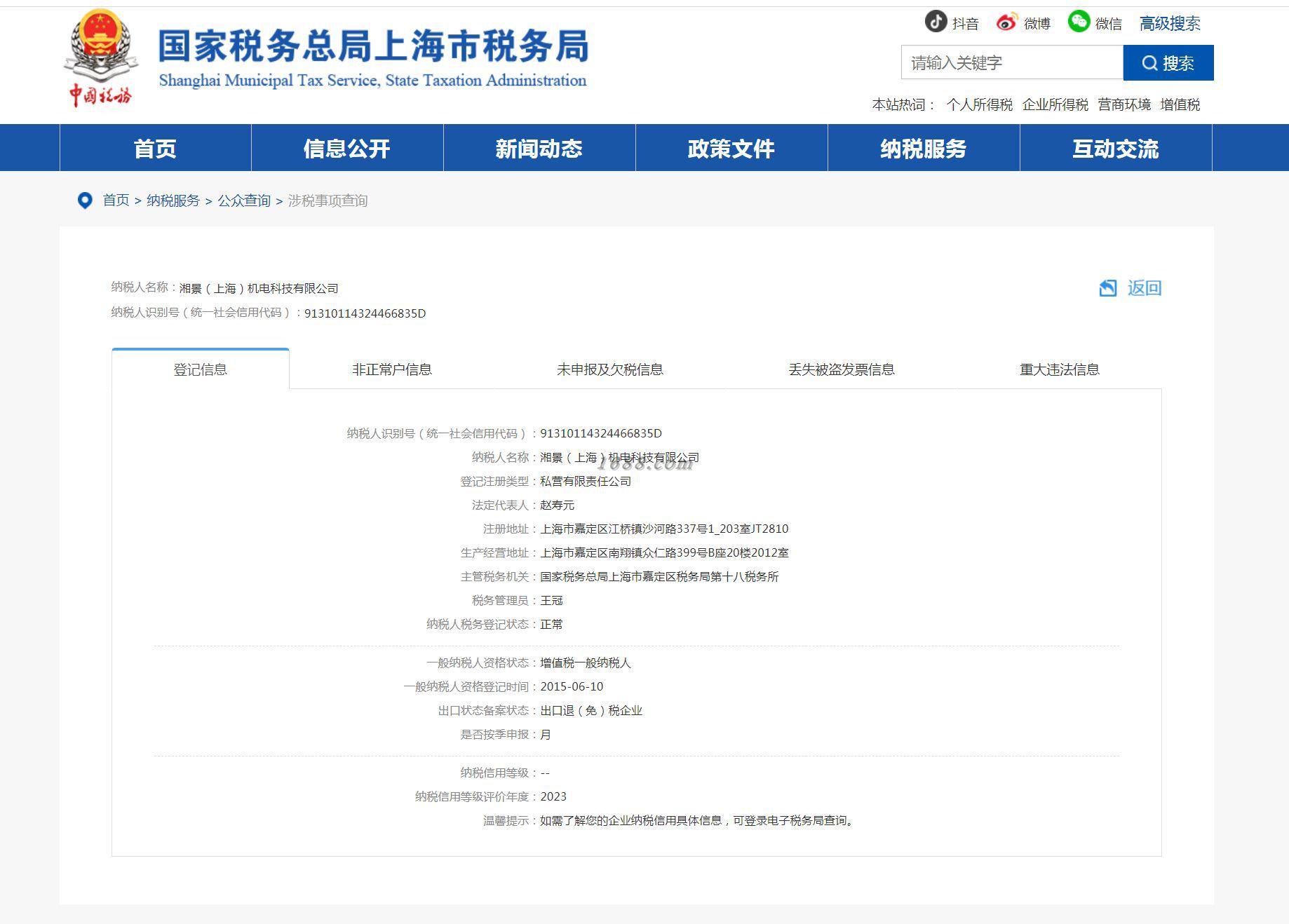The height and width of the screenshot is (924, 1289).
Task: Open 信息公开 navigation item
Action: [x=347, y=148]
